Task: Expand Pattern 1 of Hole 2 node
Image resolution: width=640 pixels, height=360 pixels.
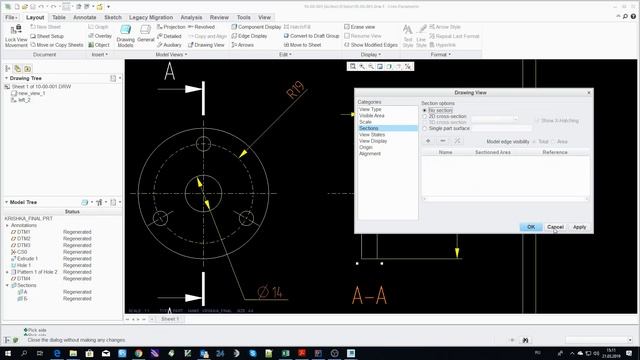Action: click(7, 272)
